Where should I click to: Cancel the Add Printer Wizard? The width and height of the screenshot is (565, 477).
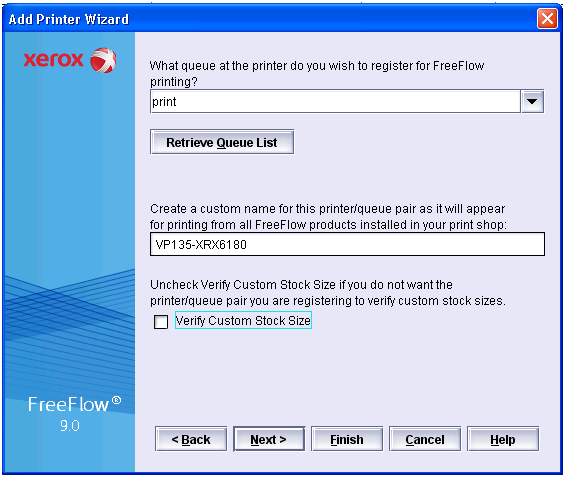pyautogui.click(x=425, y=439)
